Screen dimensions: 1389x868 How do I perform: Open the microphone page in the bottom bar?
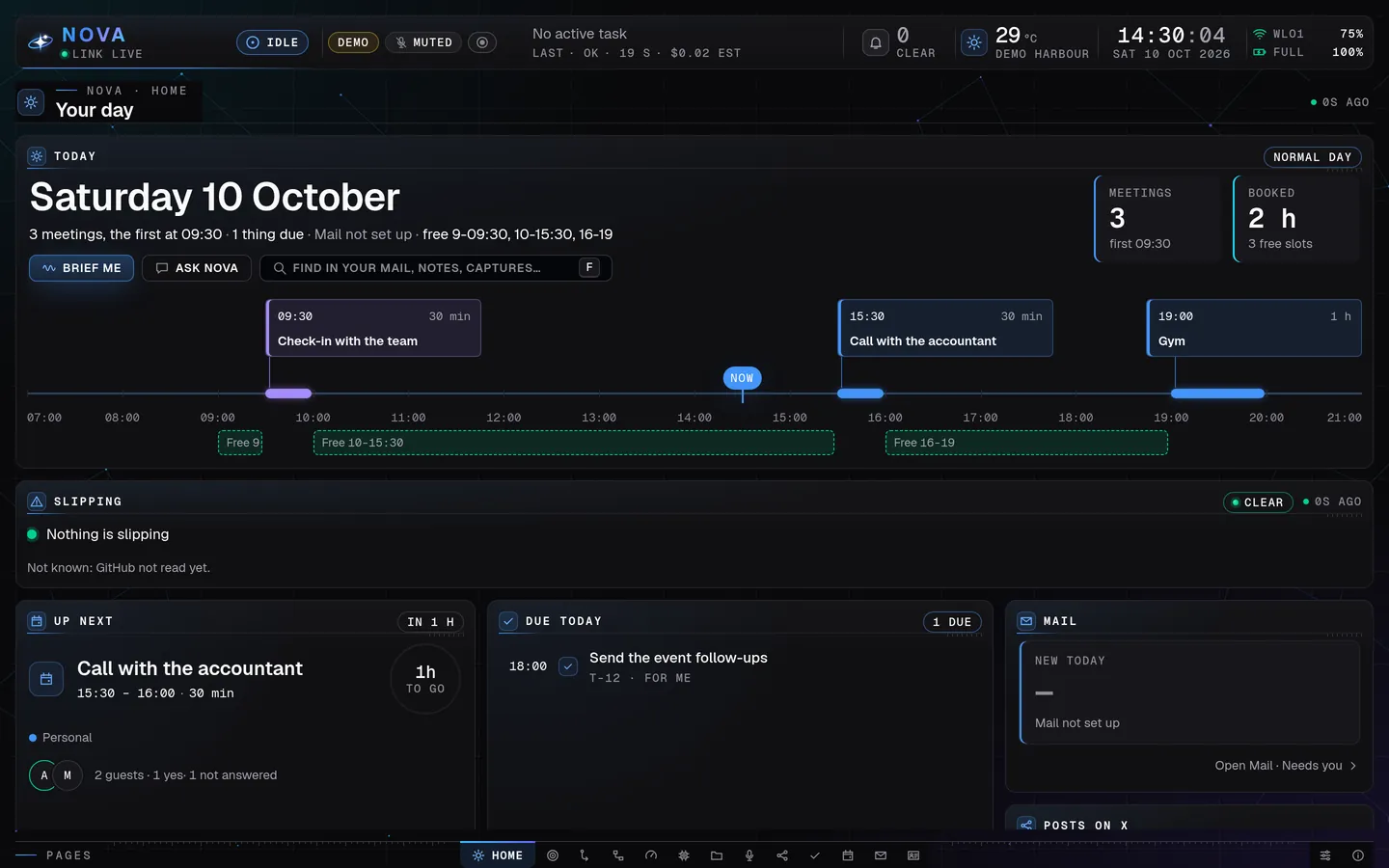(x=749, y=855)
